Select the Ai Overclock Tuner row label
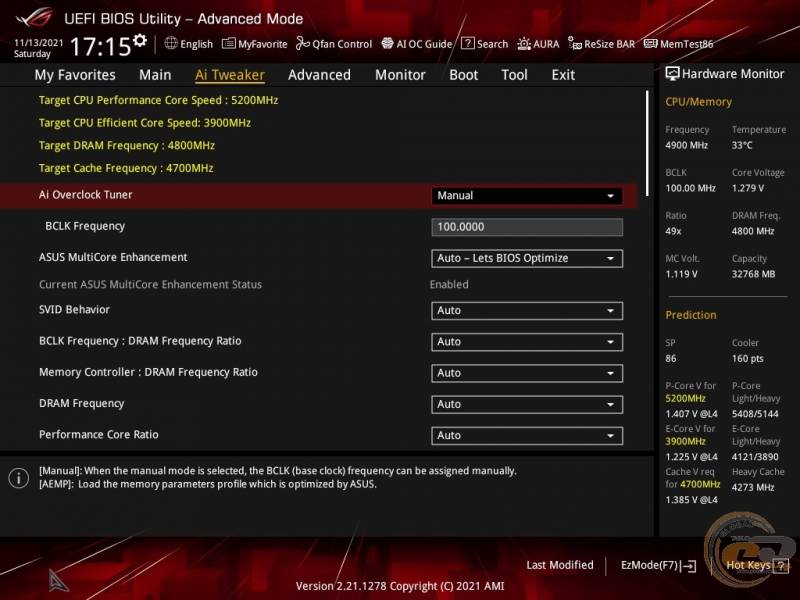800x600 pixels. point(85,195)
